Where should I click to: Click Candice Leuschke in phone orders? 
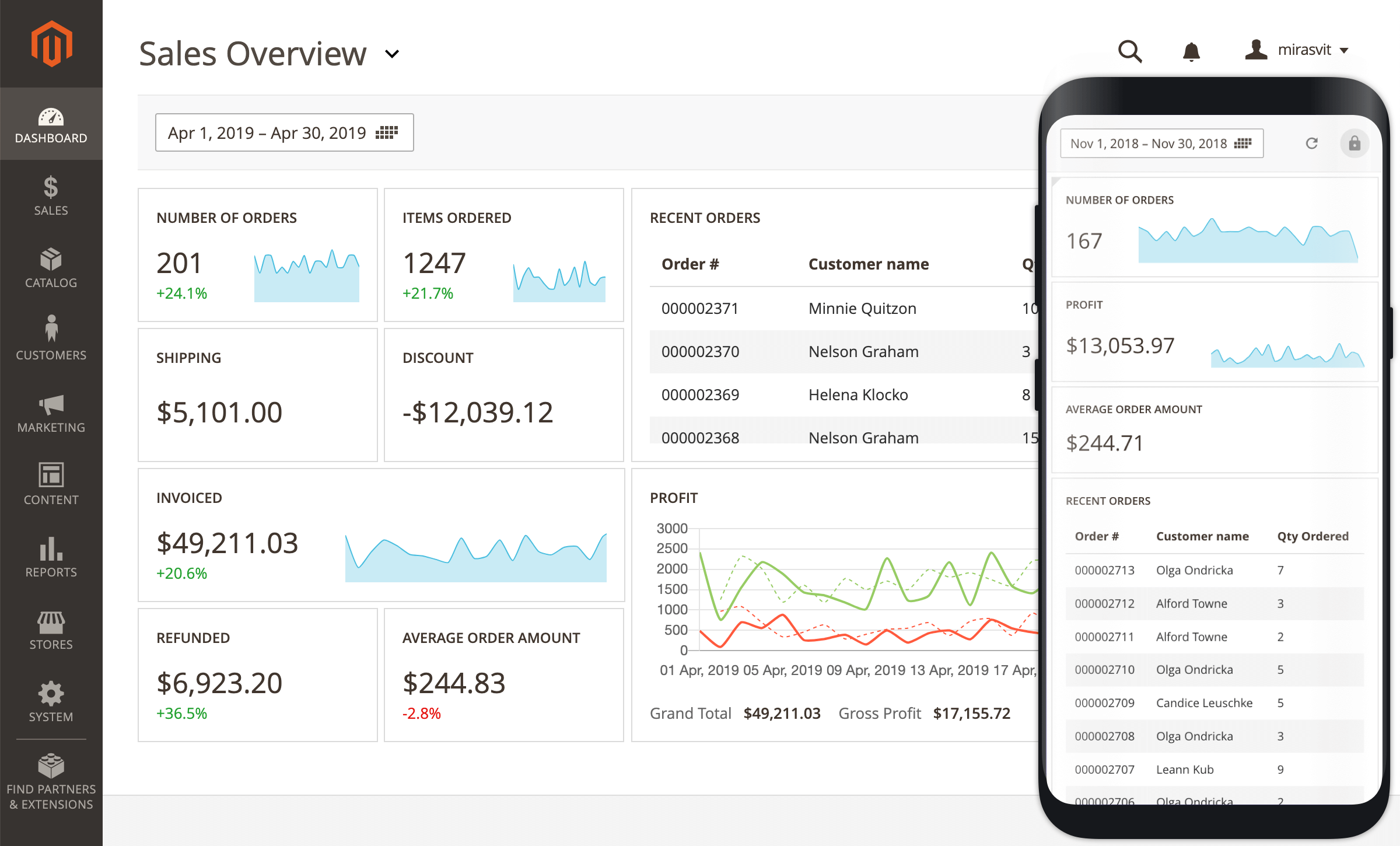[1204, 703]
